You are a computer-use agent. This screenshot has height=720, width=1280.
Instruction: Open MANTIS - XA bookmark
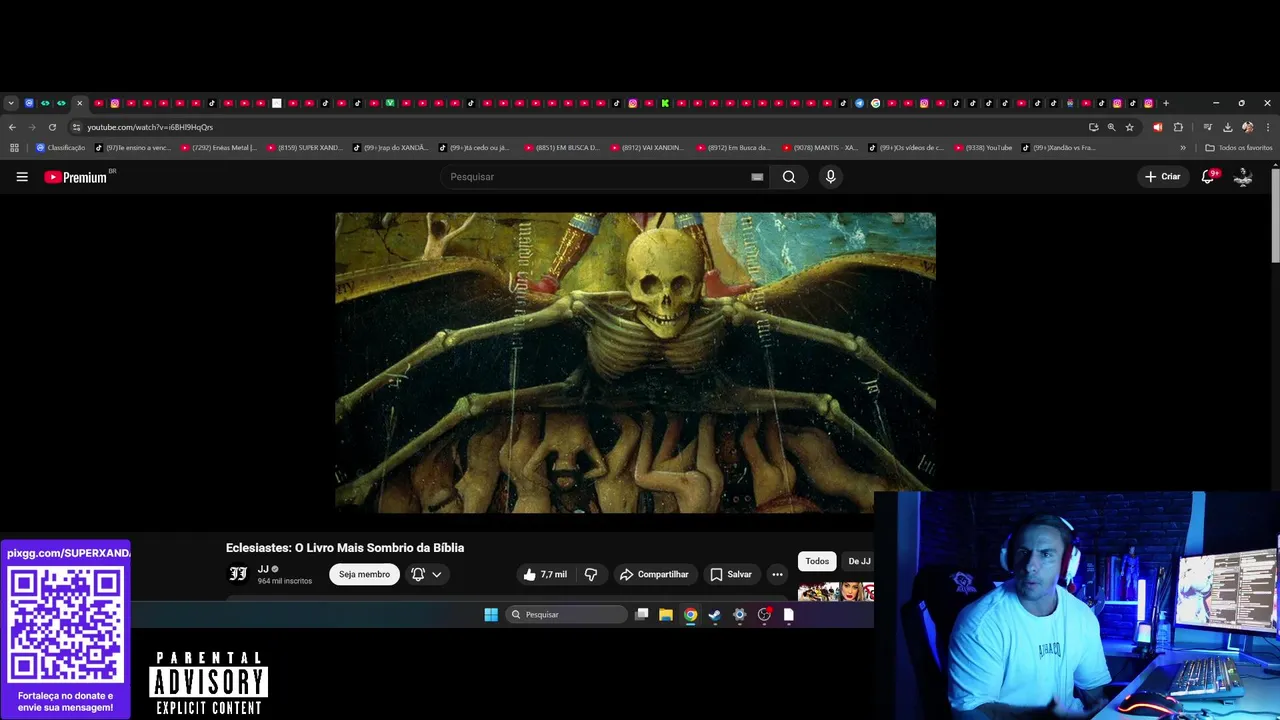point(820,148)
